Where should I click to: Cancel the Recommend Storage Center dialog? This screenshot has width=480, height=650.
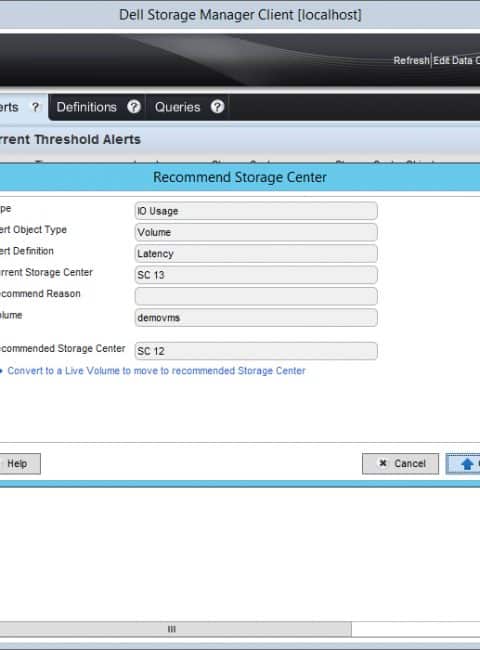[400, 463]
